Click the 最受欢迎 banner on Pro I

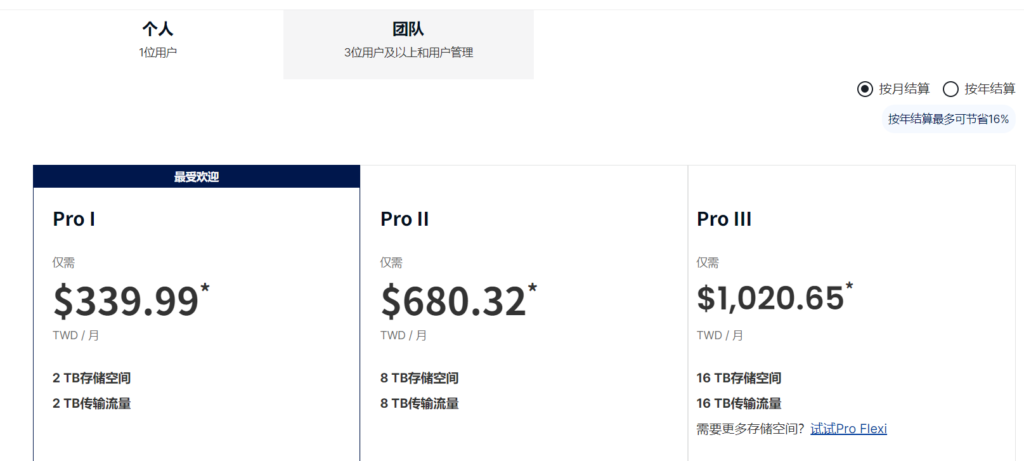pyautogui.click(x=196, y=177)
